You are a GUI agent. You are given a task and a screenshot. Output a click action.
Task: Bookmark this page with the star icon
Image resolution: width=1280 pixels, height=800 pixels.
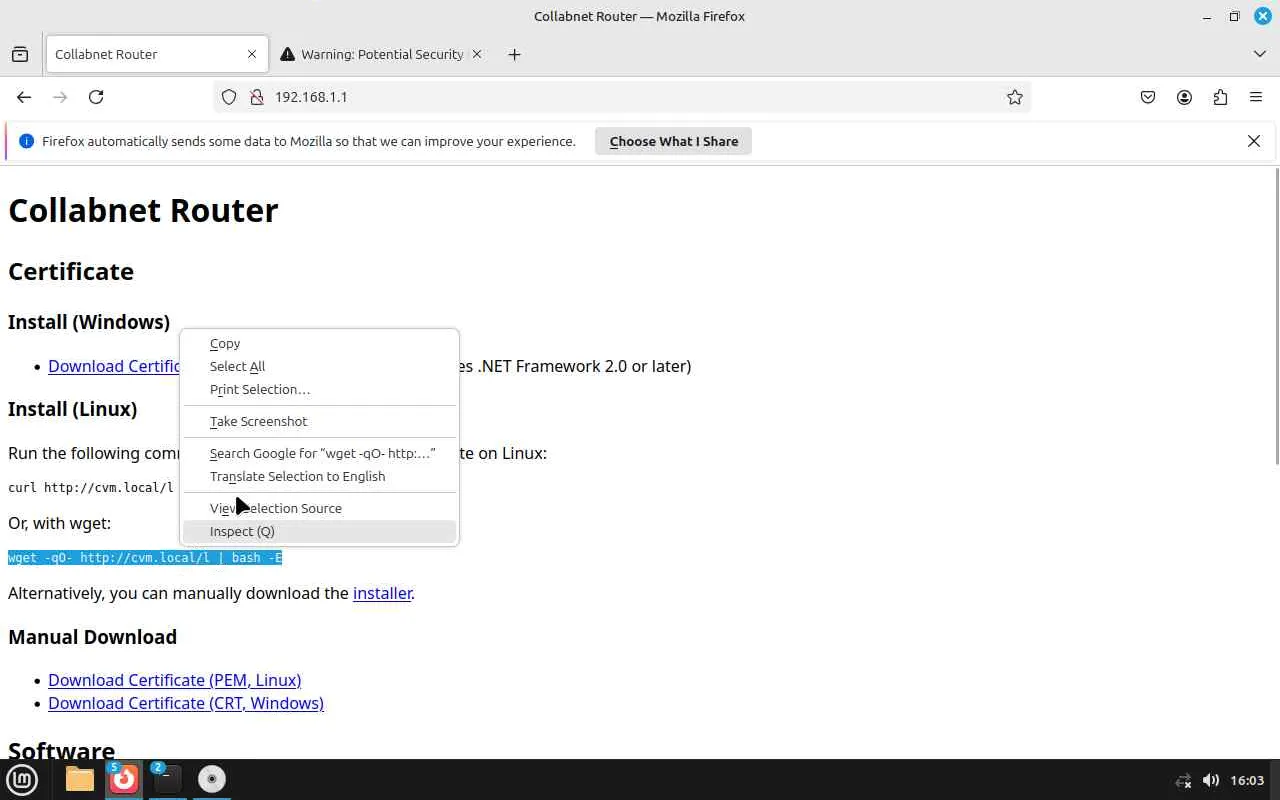(1015, 97)
